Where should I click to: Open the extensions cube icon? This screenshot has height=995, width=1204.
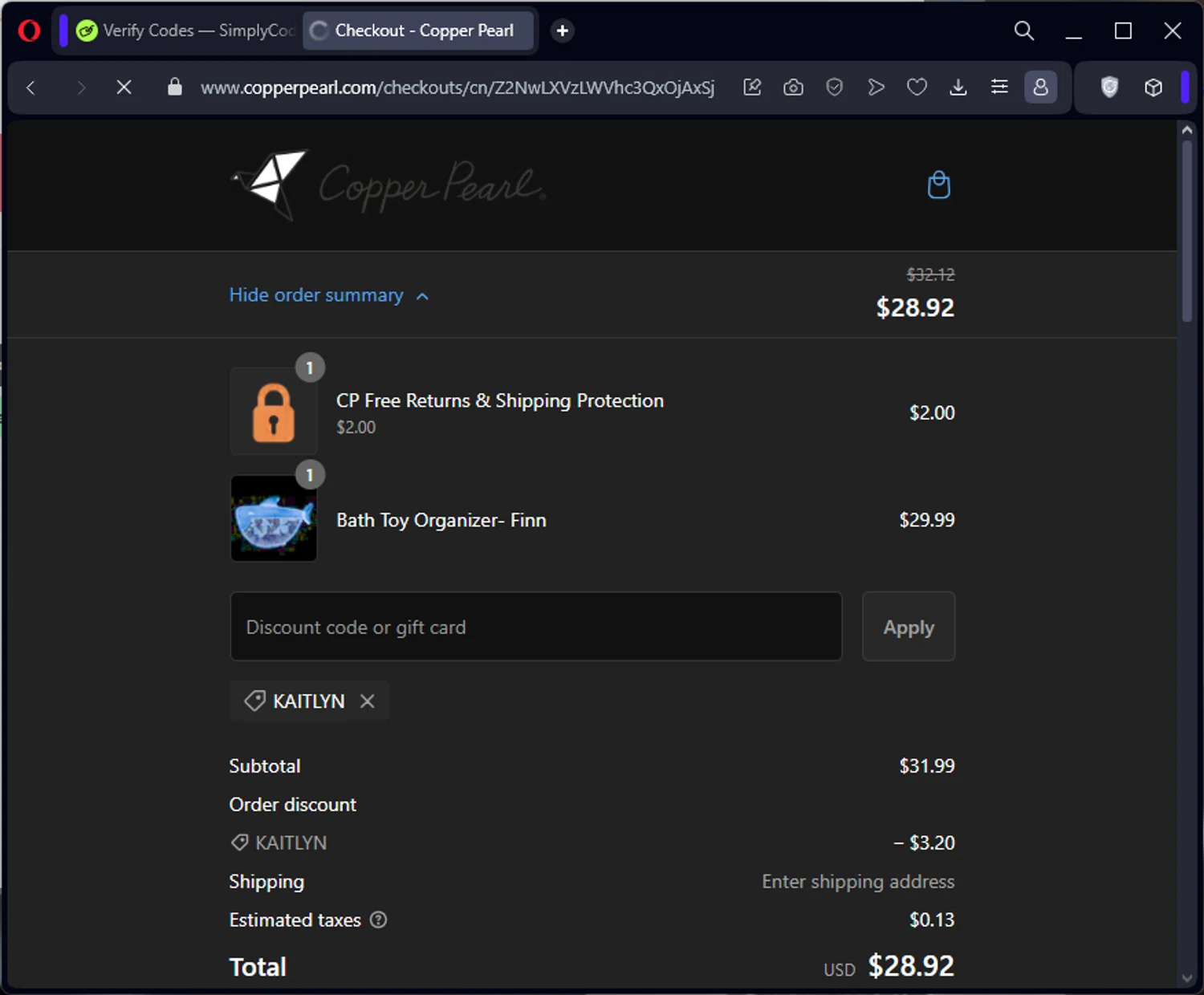pyautogui.click(x=1153, y=87)
